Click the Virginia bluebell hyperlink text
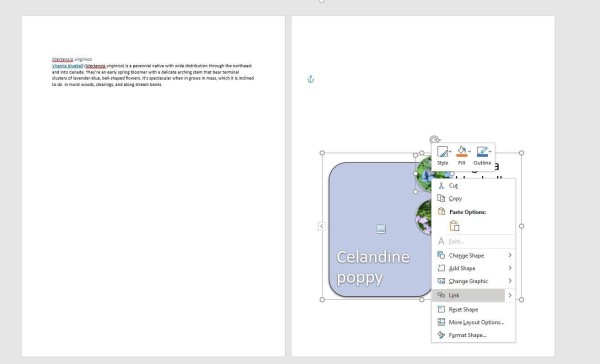Screen dimensions: 600x364 click(x=67, y=66)
